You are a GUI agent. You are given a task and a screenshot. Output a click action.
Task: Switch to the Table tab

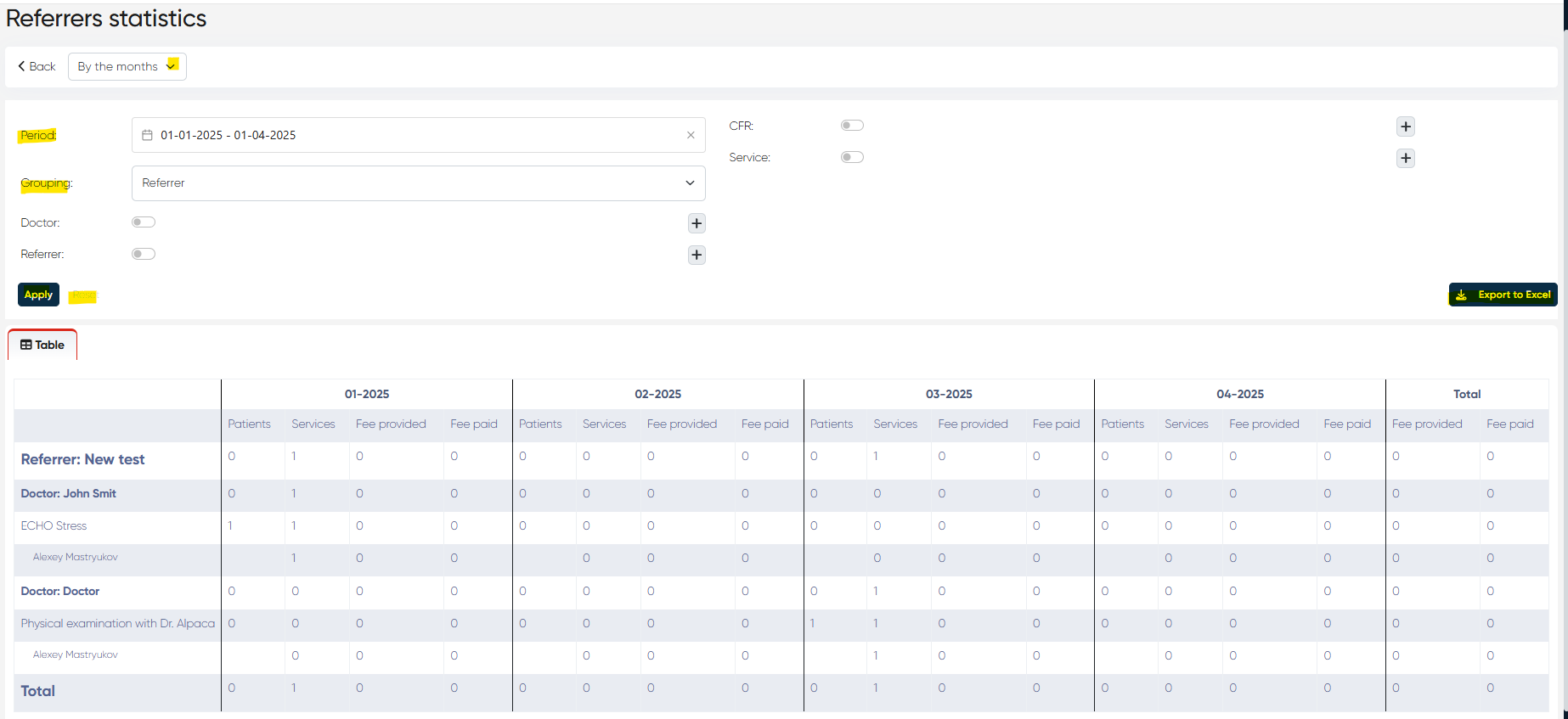click(42, 345)
